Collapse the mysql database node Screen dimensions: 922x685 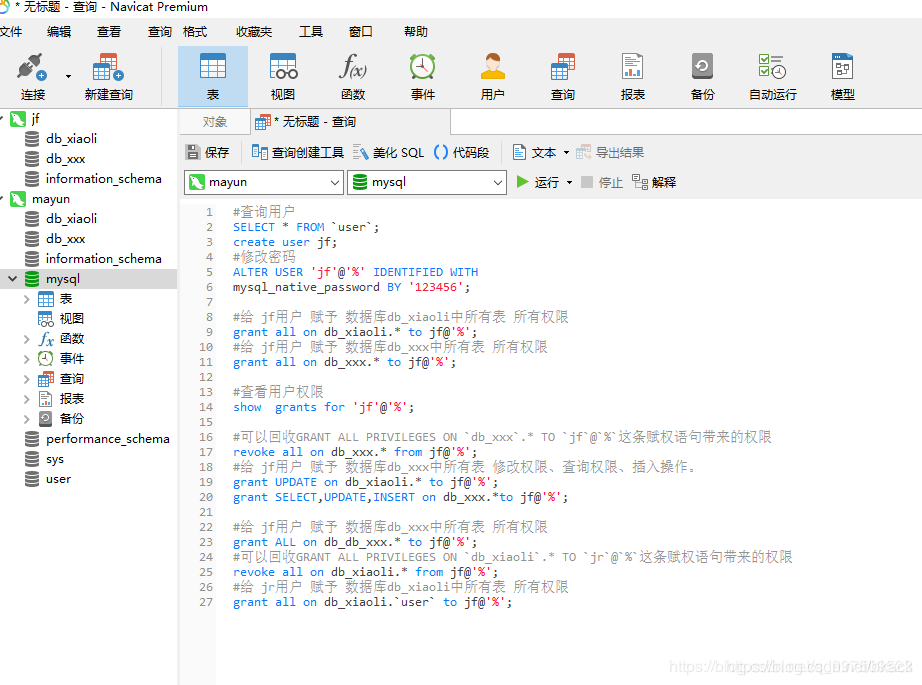click(12, 279)
